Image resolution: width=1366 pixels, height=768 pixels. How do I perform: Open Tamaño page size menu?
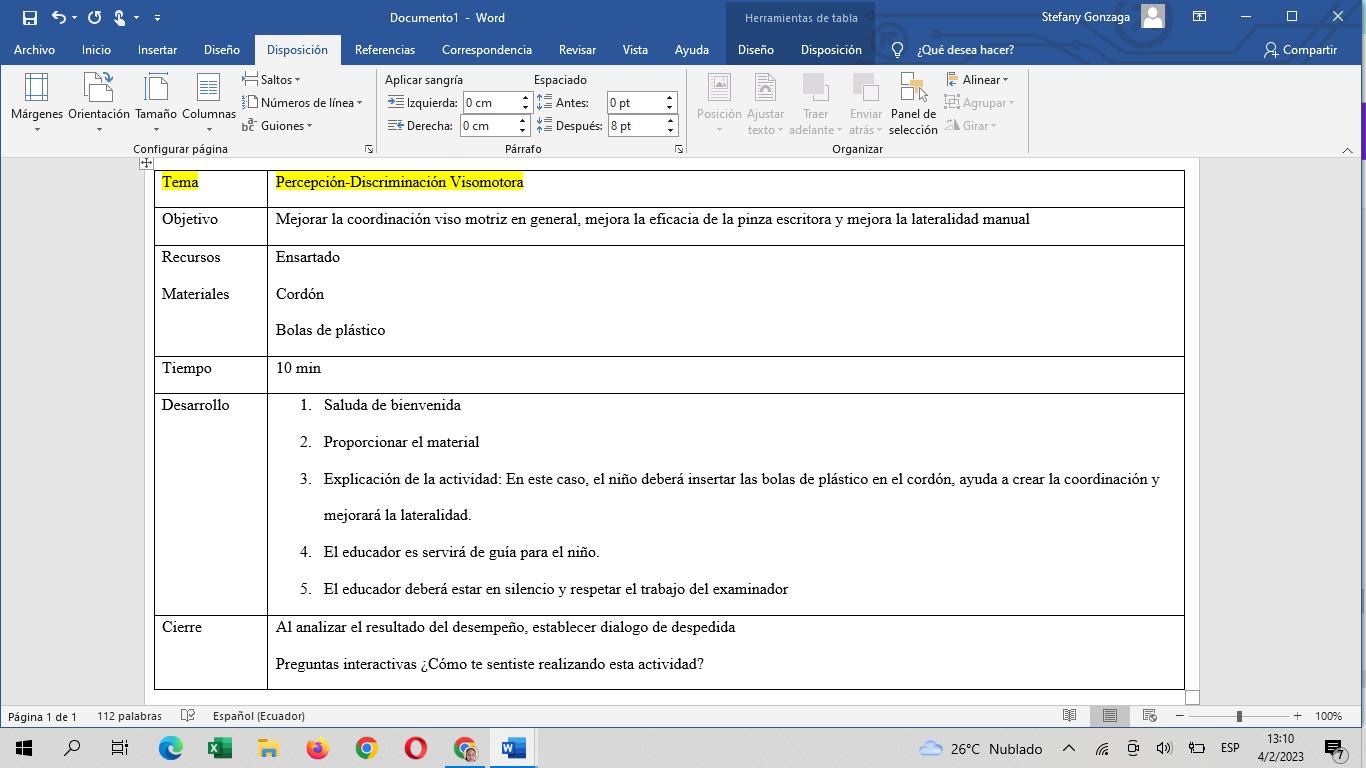tap(156, 103)
